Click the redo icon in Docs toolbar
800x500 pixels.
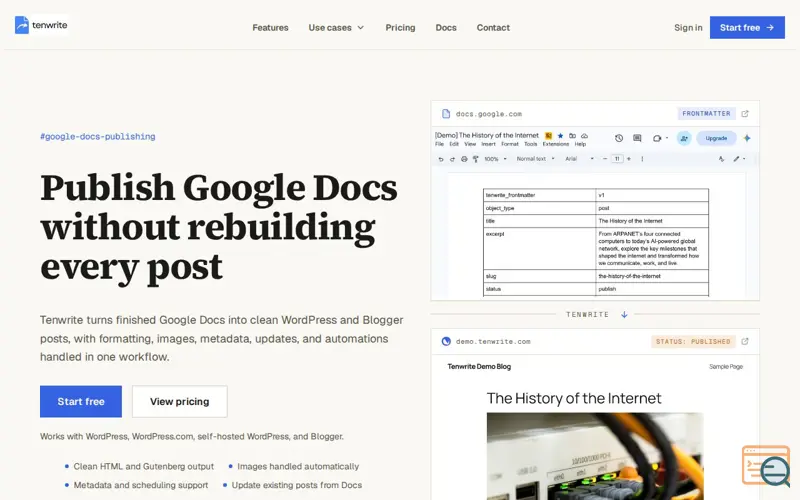(452, 159)
